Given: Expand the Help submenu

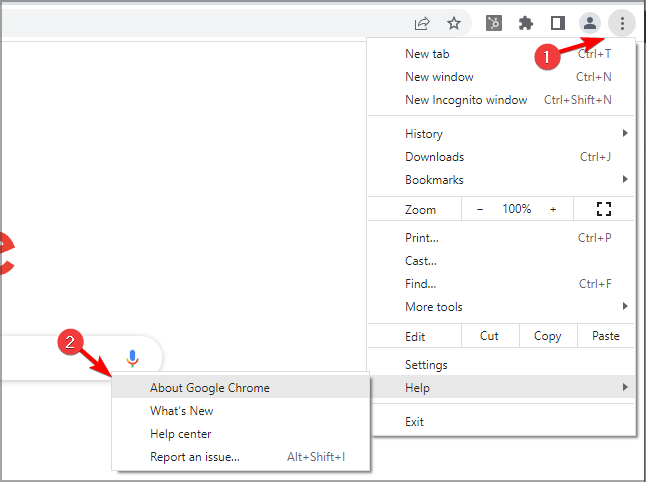Looking at the screenshot, I should pos(501,388).
